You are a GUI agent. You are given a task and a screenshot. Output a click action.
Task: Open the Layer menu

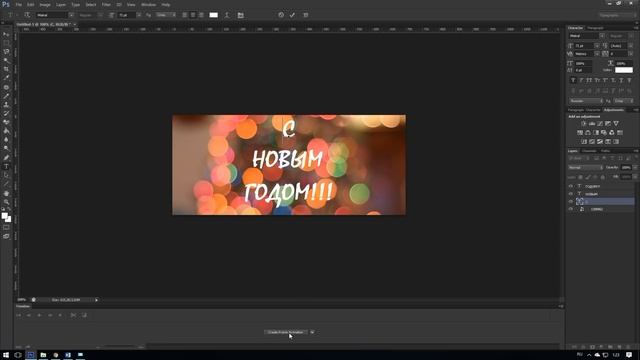[x=61, y=4]
